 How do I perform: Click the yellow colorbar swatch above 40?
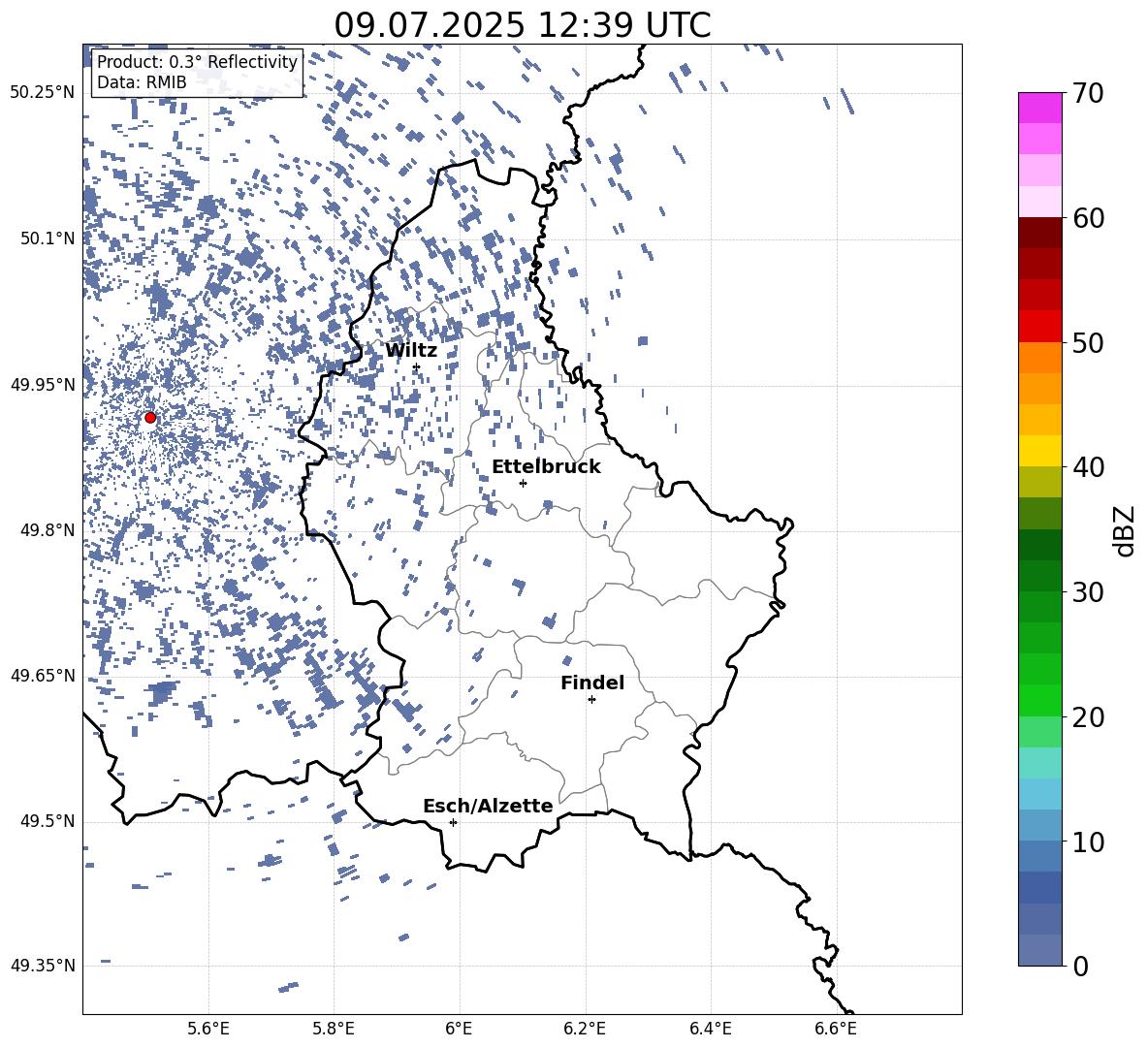coord(1040,451)
